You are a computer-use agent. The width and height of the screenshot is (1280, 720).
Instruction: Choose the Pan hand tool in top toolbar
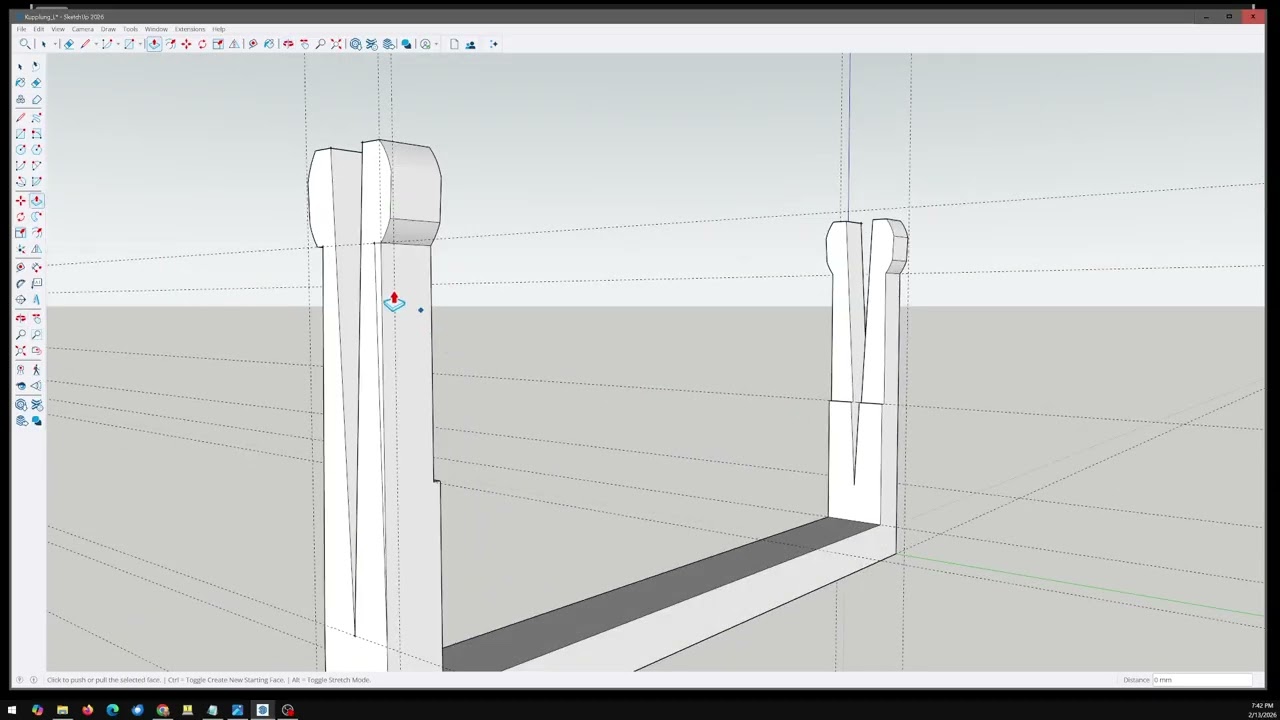[x=304, y=44]
